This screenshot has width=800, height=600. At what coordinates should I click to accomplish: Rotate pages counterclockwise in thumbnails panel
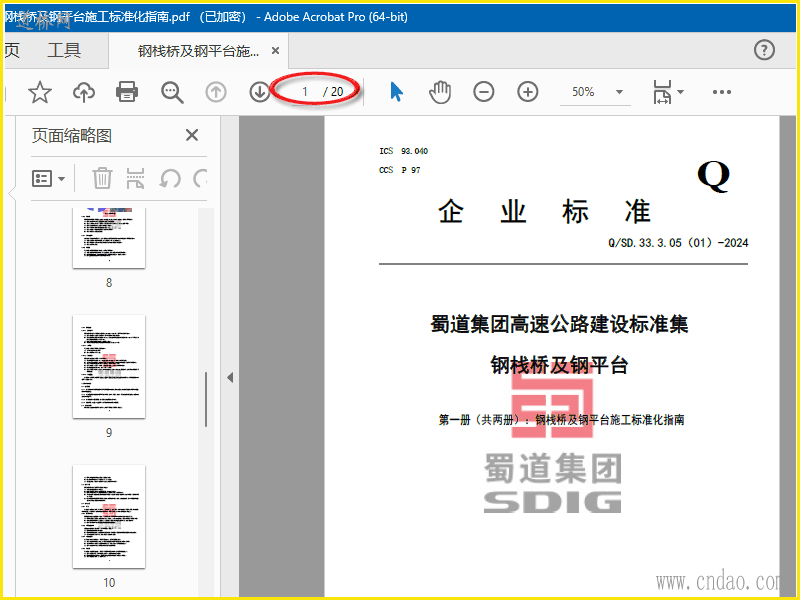click(169, 179)
